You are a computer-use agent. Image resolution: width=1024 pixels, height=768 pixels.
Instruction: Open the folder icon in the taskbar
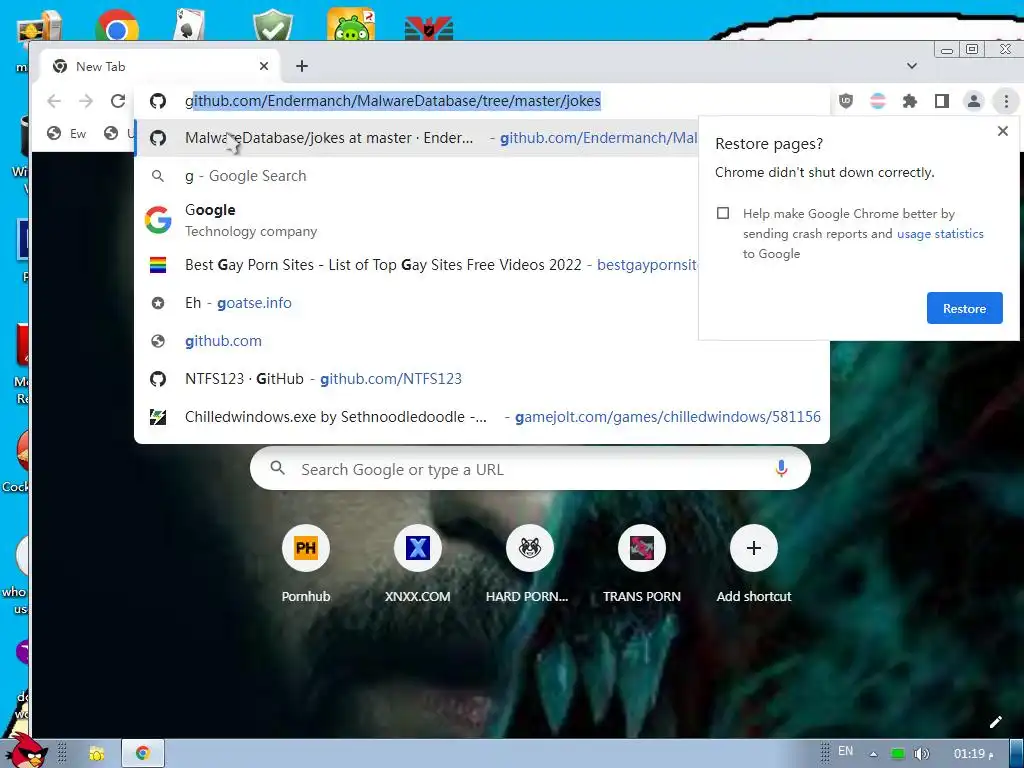point(97,754)
